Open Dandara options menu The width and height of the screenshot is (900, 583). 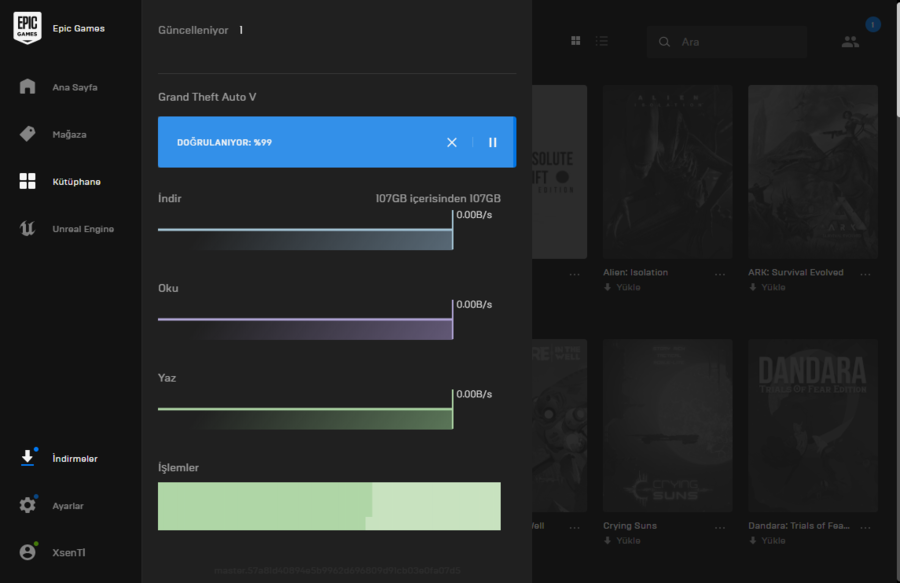[x=866, y=527]
